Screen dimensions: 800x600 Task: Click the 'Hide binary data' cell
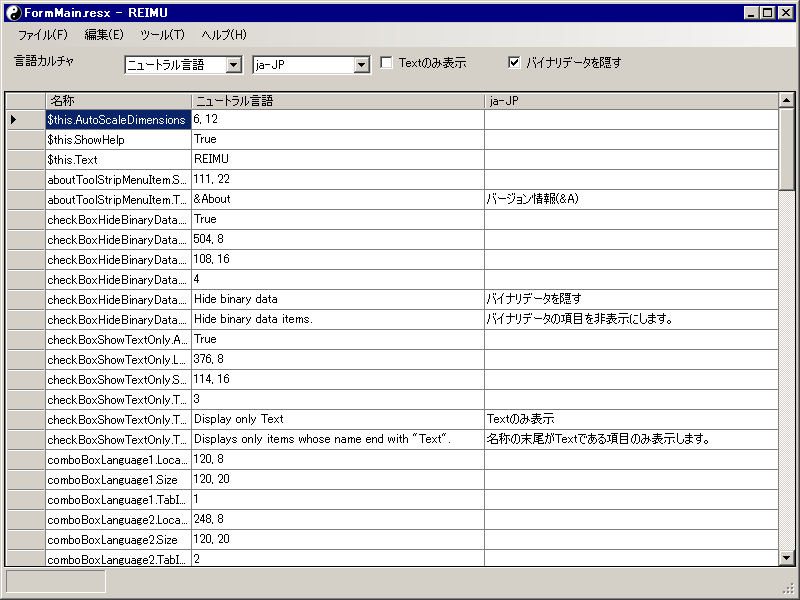(x=338, y=299)
